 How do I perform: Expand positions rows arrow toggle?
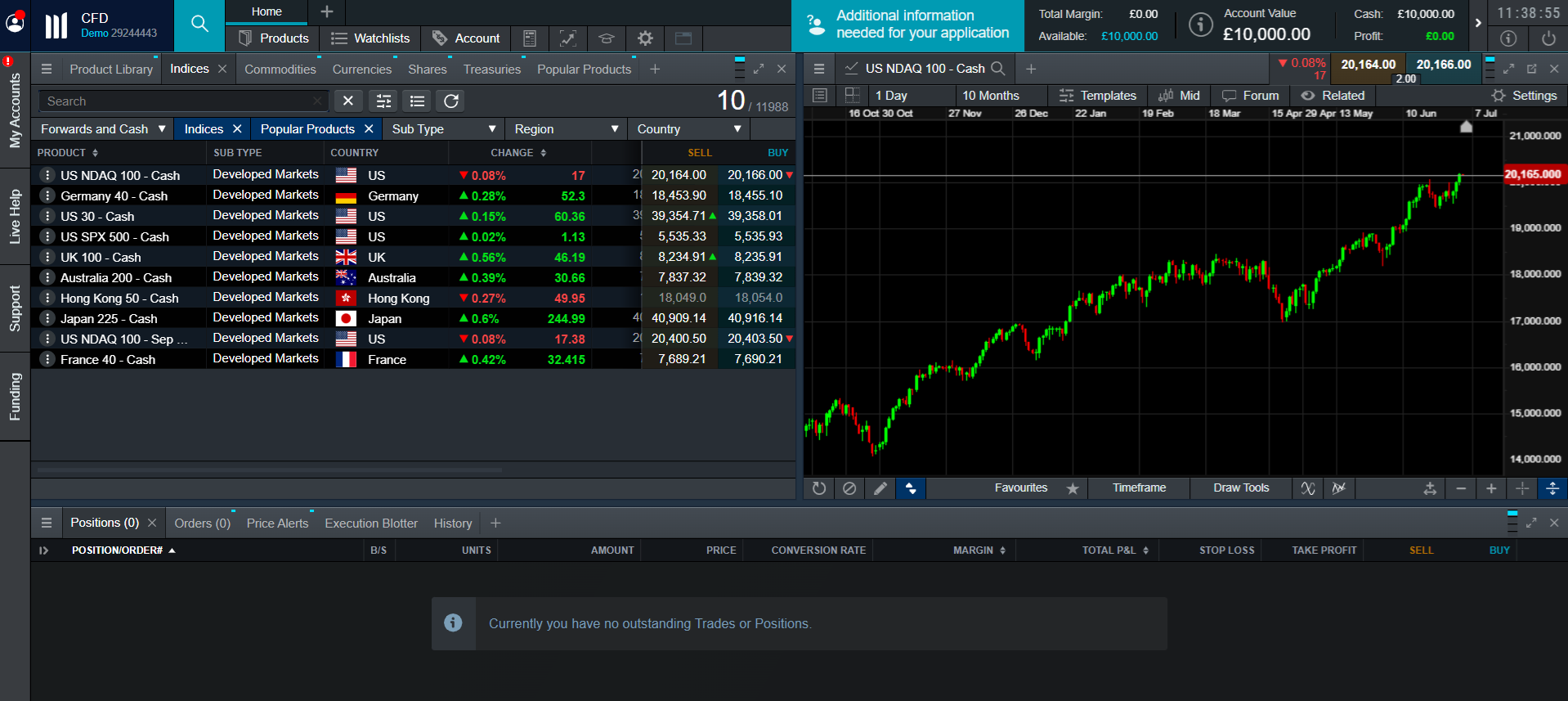(x=43, y=550)
